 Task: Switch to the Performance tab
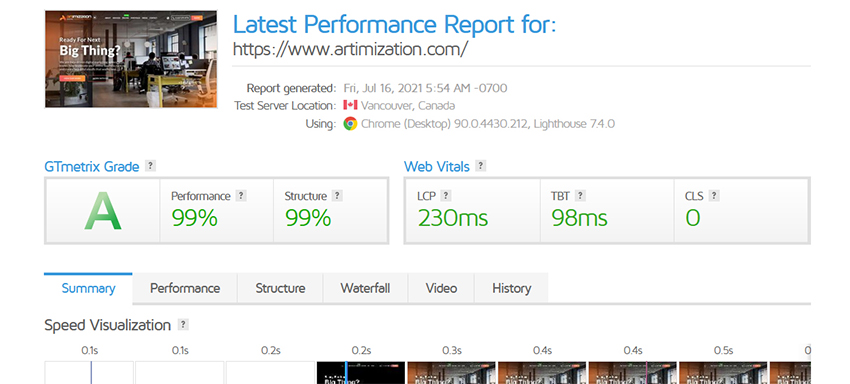coord(185,288)
